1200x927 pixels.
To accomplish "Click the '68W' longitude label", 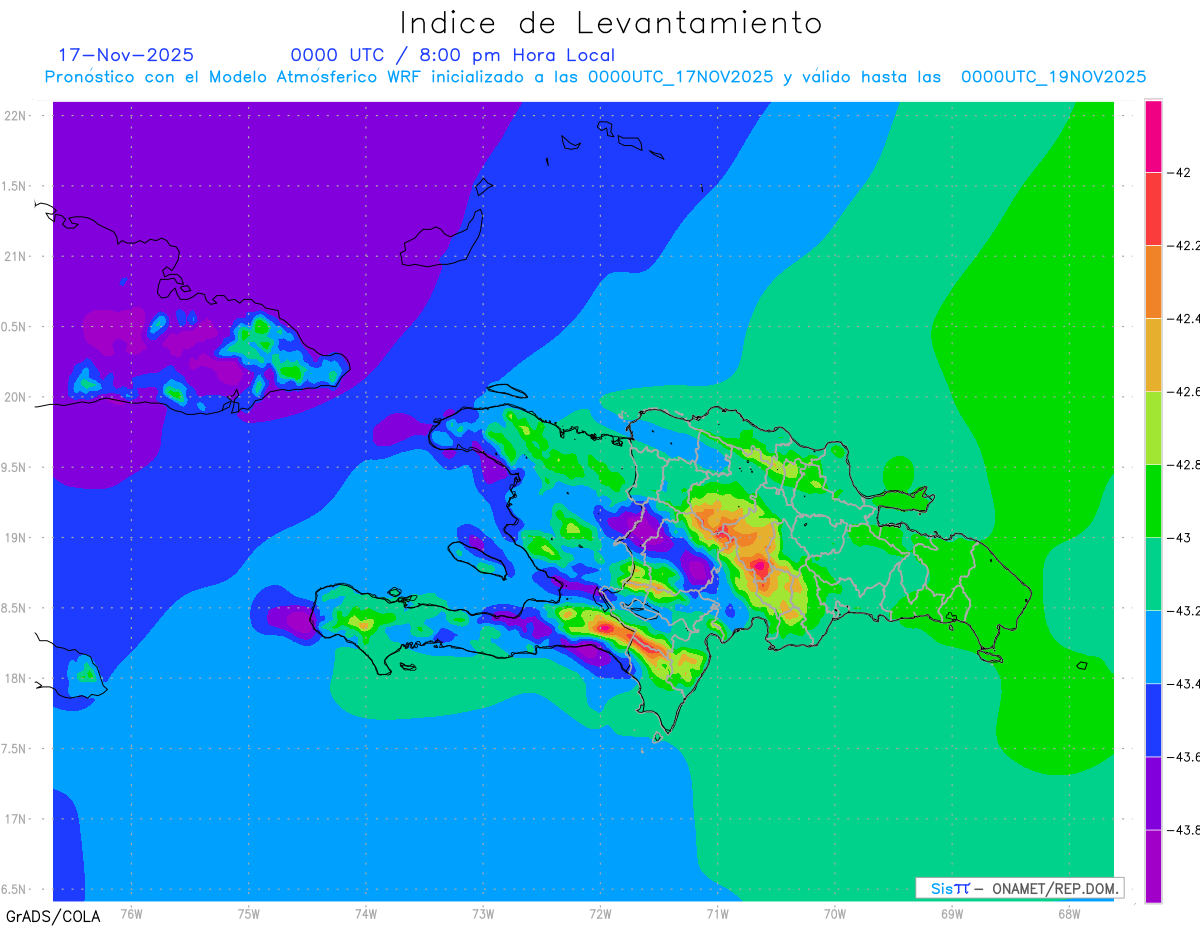I will (1069, 913).
